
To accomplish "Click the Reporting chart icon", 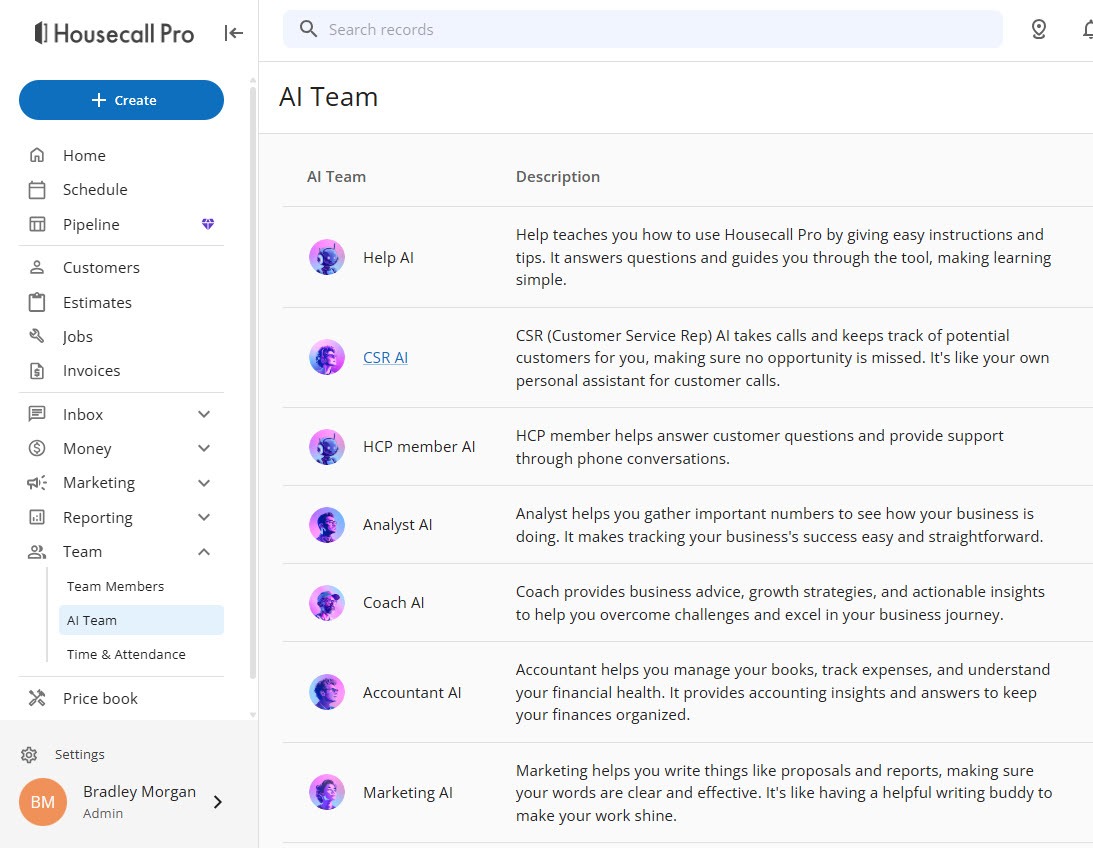I will (37, 517).
